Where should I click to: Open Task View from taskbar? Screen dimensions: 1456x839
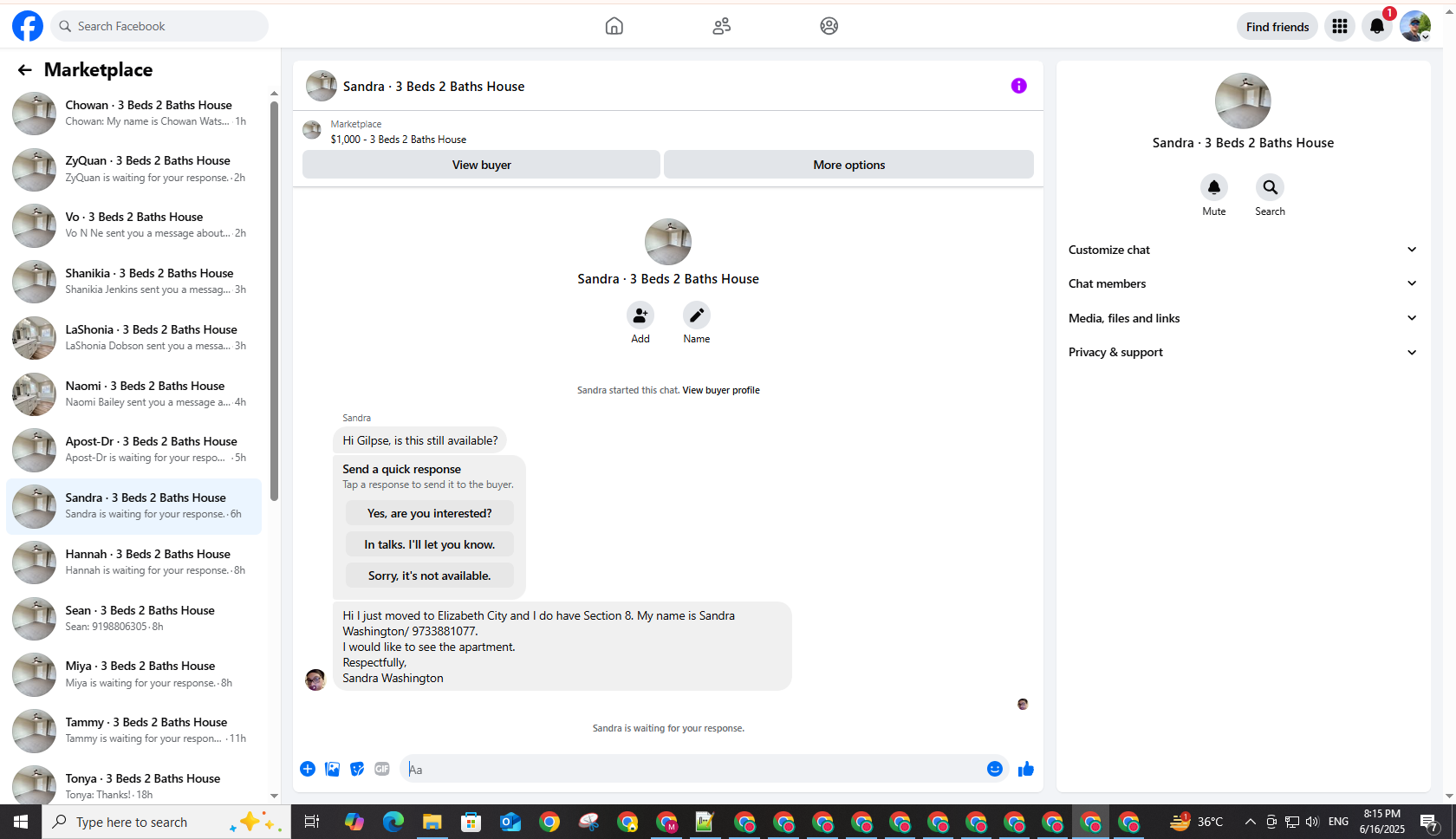click(312, 822)
